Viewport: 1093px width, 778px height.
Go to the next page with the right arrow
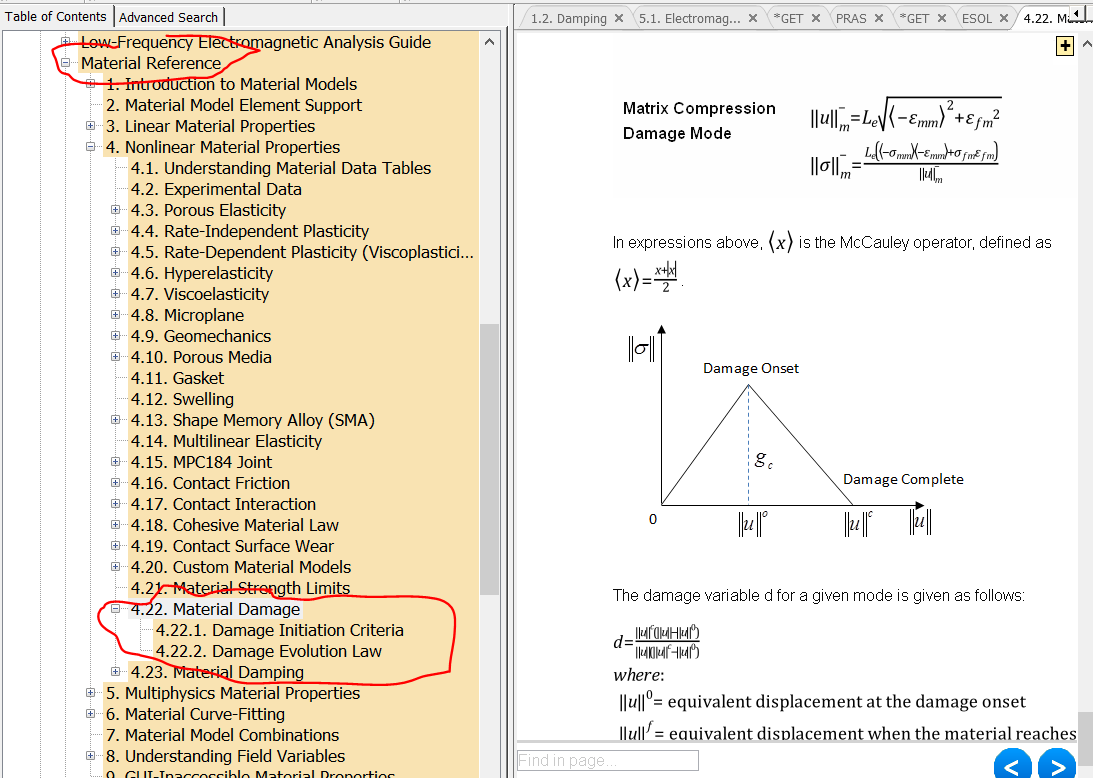pos(1056,766)
